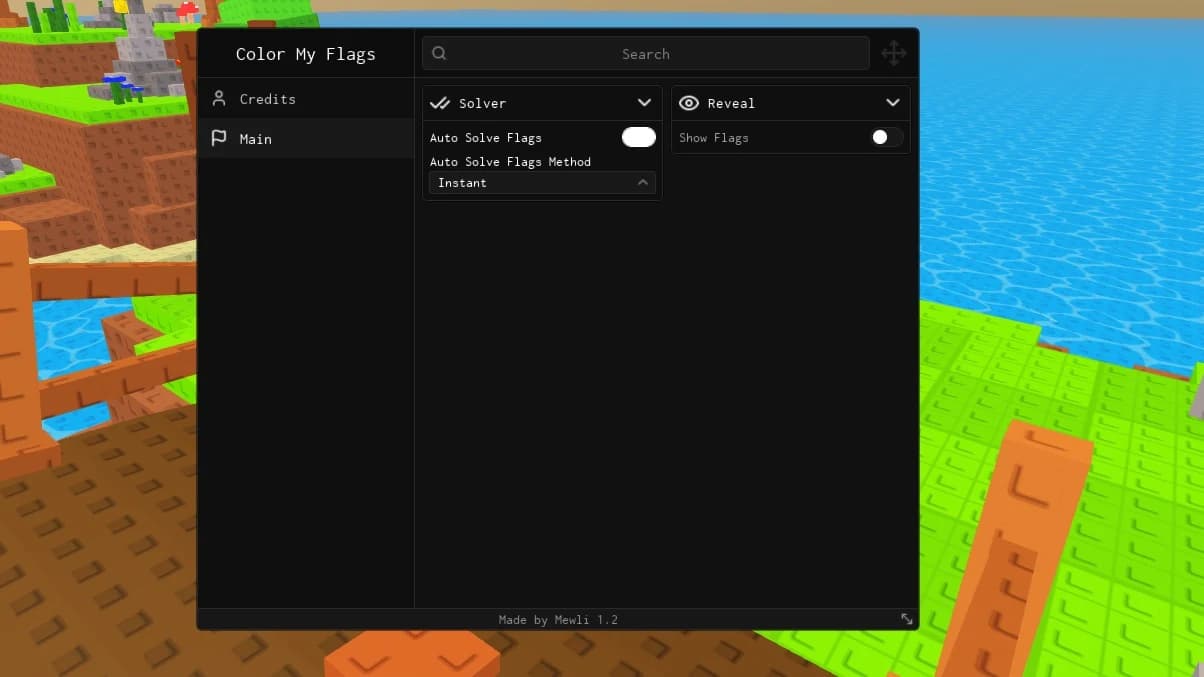
Task: Toggle Auto Solve Flags switch off
Action: click(639, 137)
